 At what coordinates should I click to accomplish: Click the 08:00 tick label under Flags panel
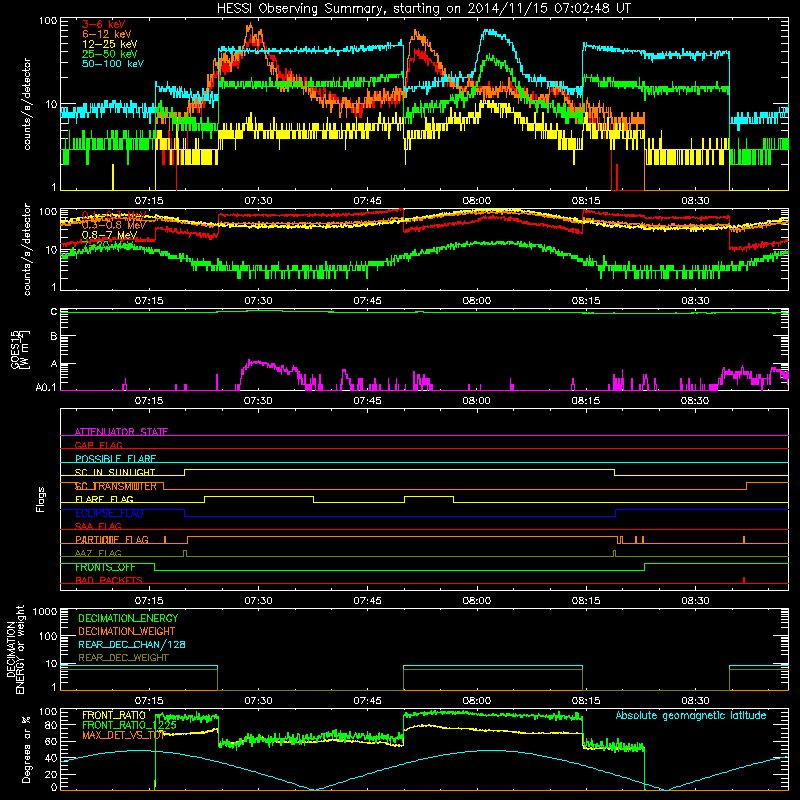(x=477, y=601)
